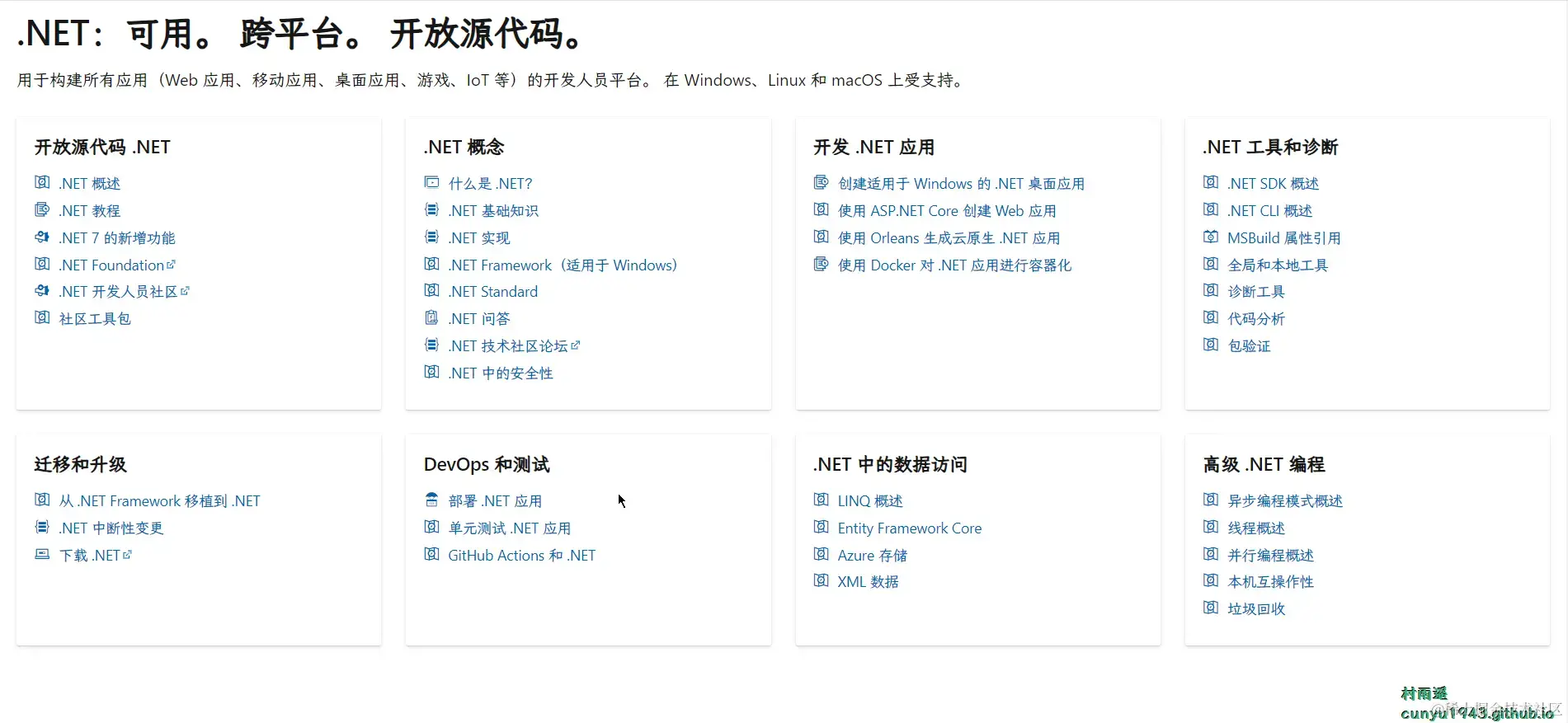The image size is (1568, 723).
Task: Open the .NET SDK 概述 link
Action: click(x=1274, y=183)
